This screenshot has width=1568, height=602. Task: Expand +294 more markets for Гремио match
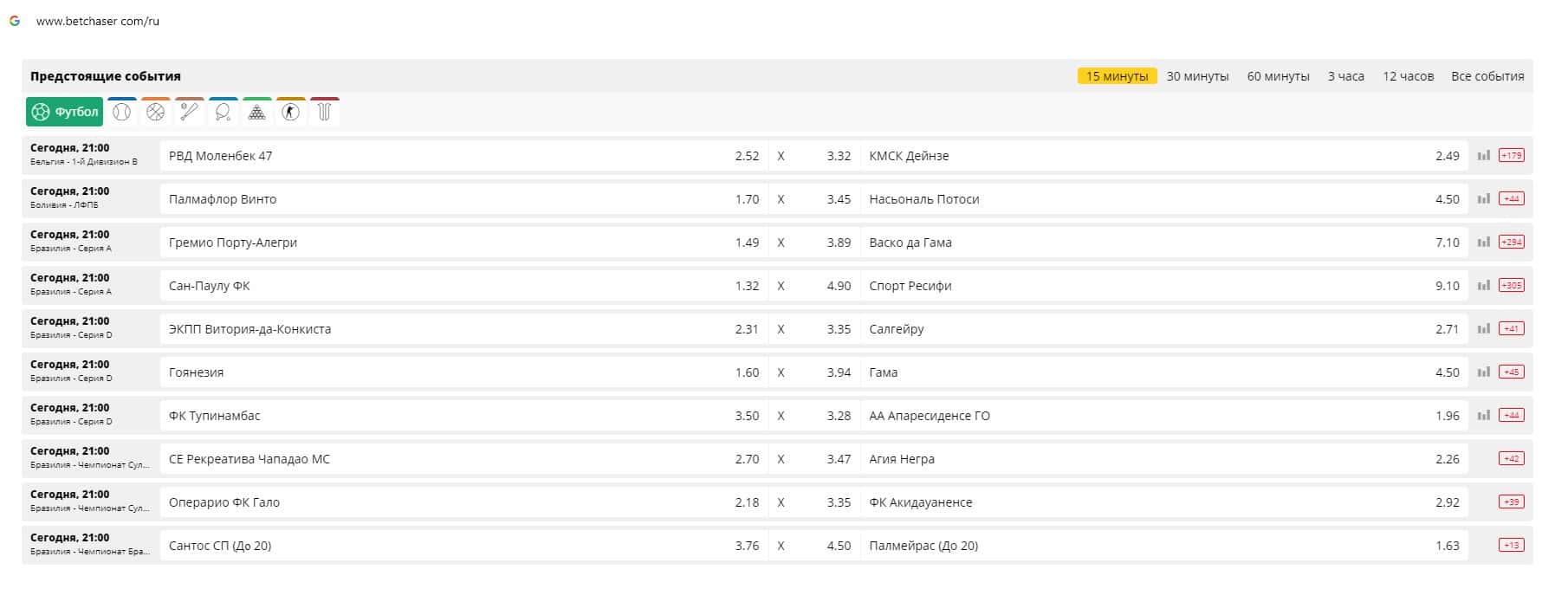(x=1511, y=243)
